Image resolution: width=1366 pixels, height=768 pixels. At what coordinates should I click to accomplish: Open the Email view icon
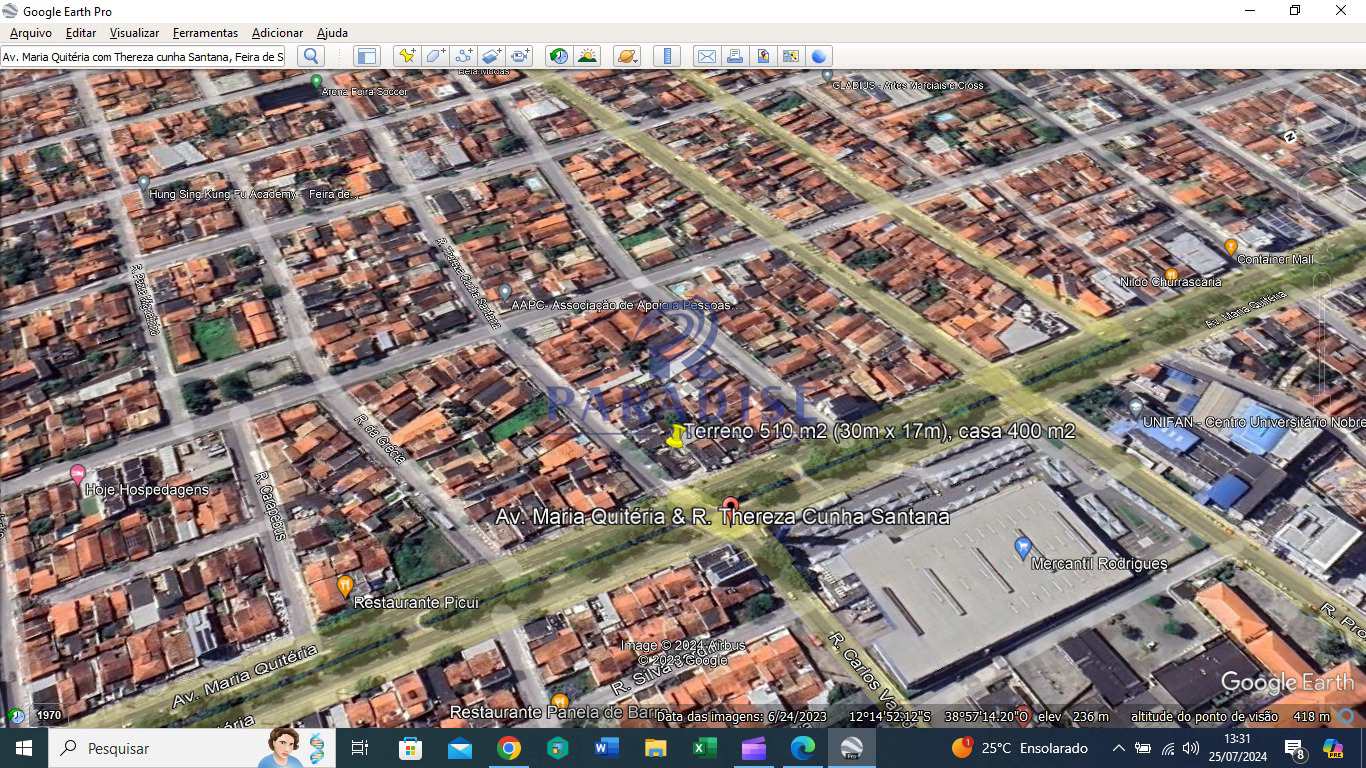coord(706,56)
